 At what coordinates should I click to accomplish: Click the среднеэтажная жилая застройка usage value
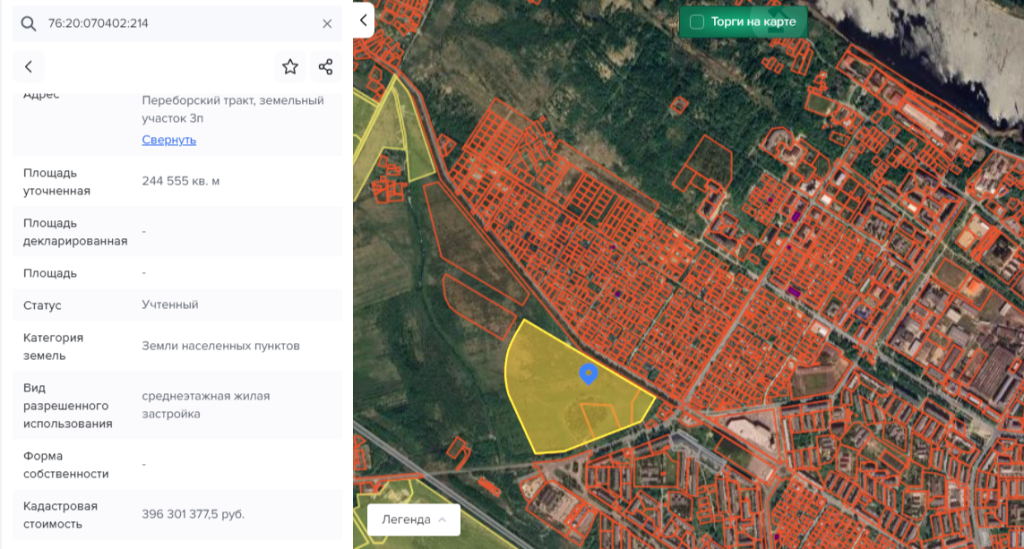coord(206,405)
